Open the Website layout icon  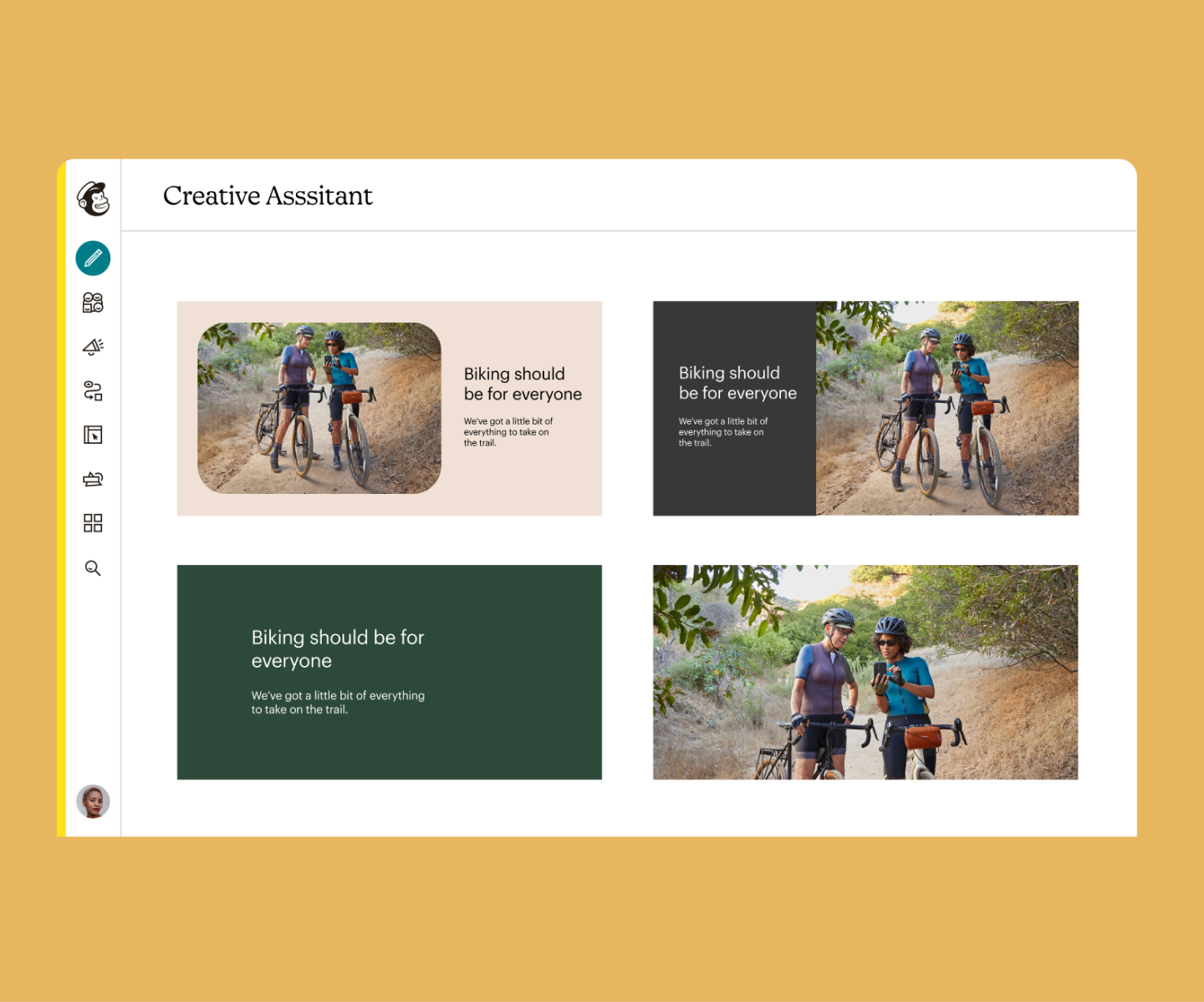[93, 435]
